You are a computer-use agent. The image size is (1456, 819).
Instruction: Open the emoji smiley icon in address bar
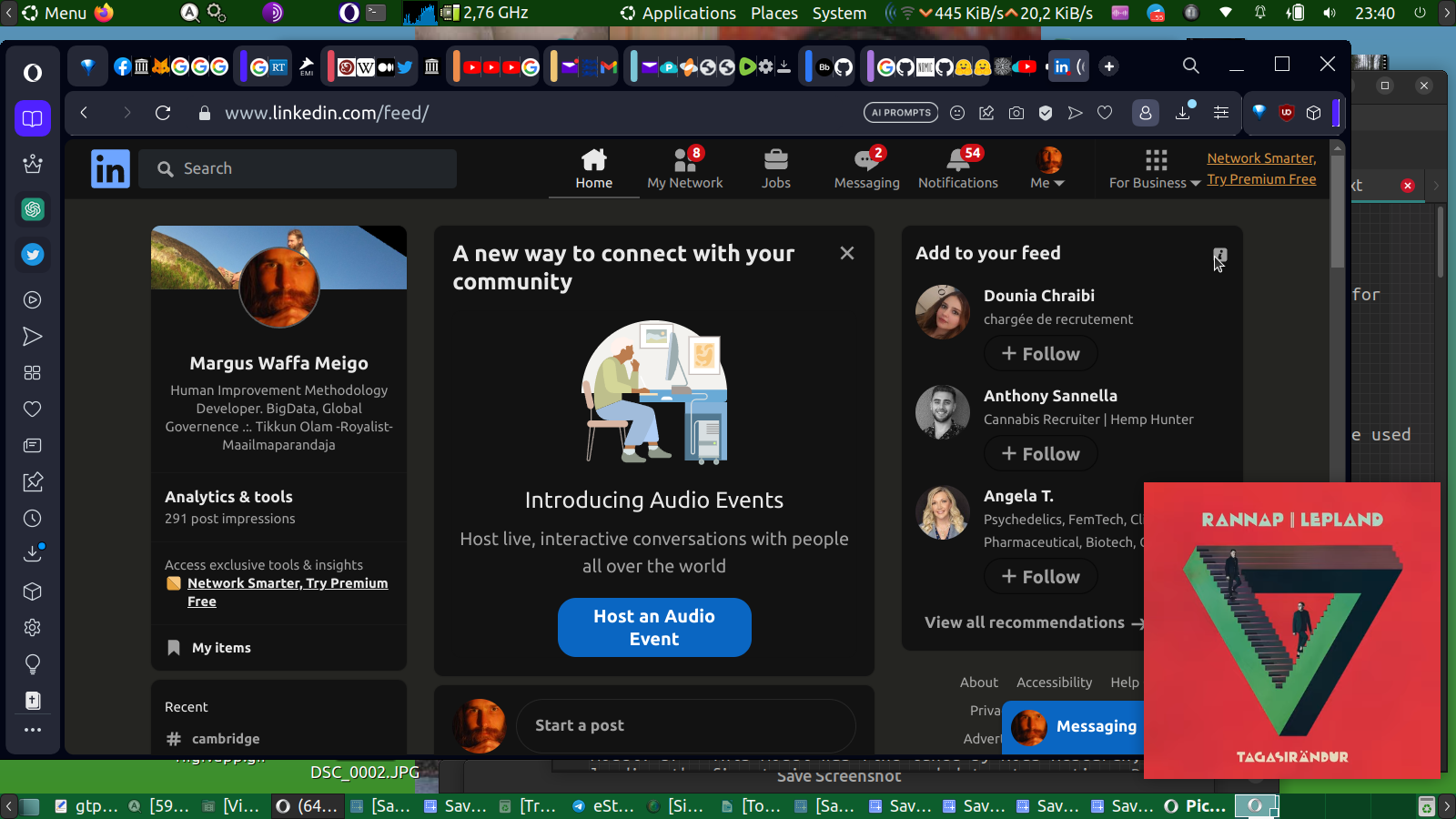pos(957,113)
